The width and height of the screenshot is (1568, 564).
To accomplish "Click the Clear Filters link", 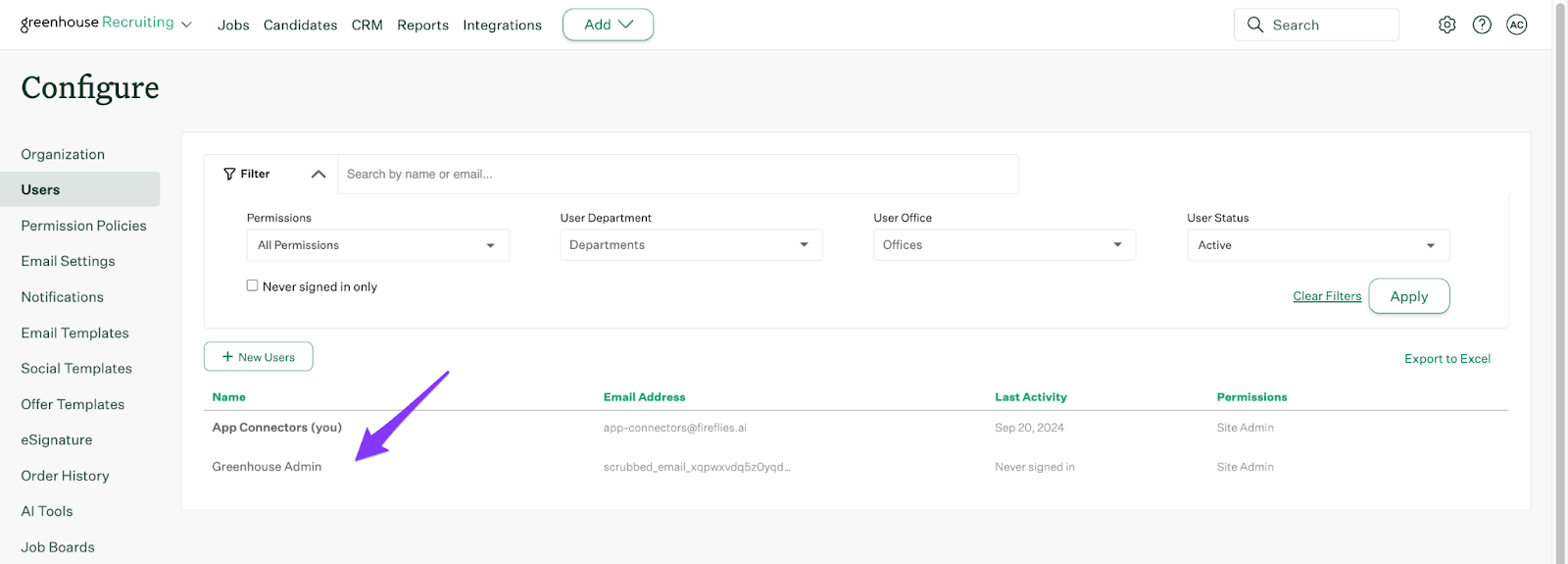I will pyautogui.click(x=1327, y=296).
